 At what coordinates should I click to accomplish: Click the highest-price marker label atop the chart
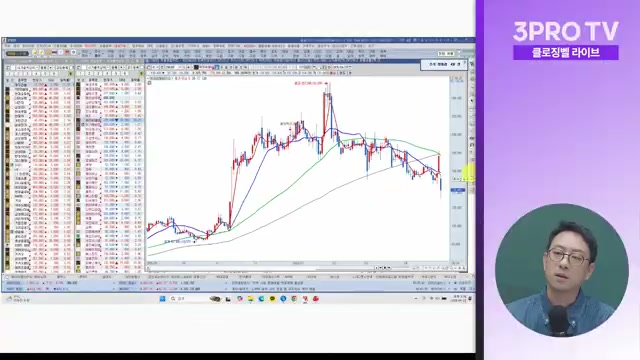(x=311, y=83)
